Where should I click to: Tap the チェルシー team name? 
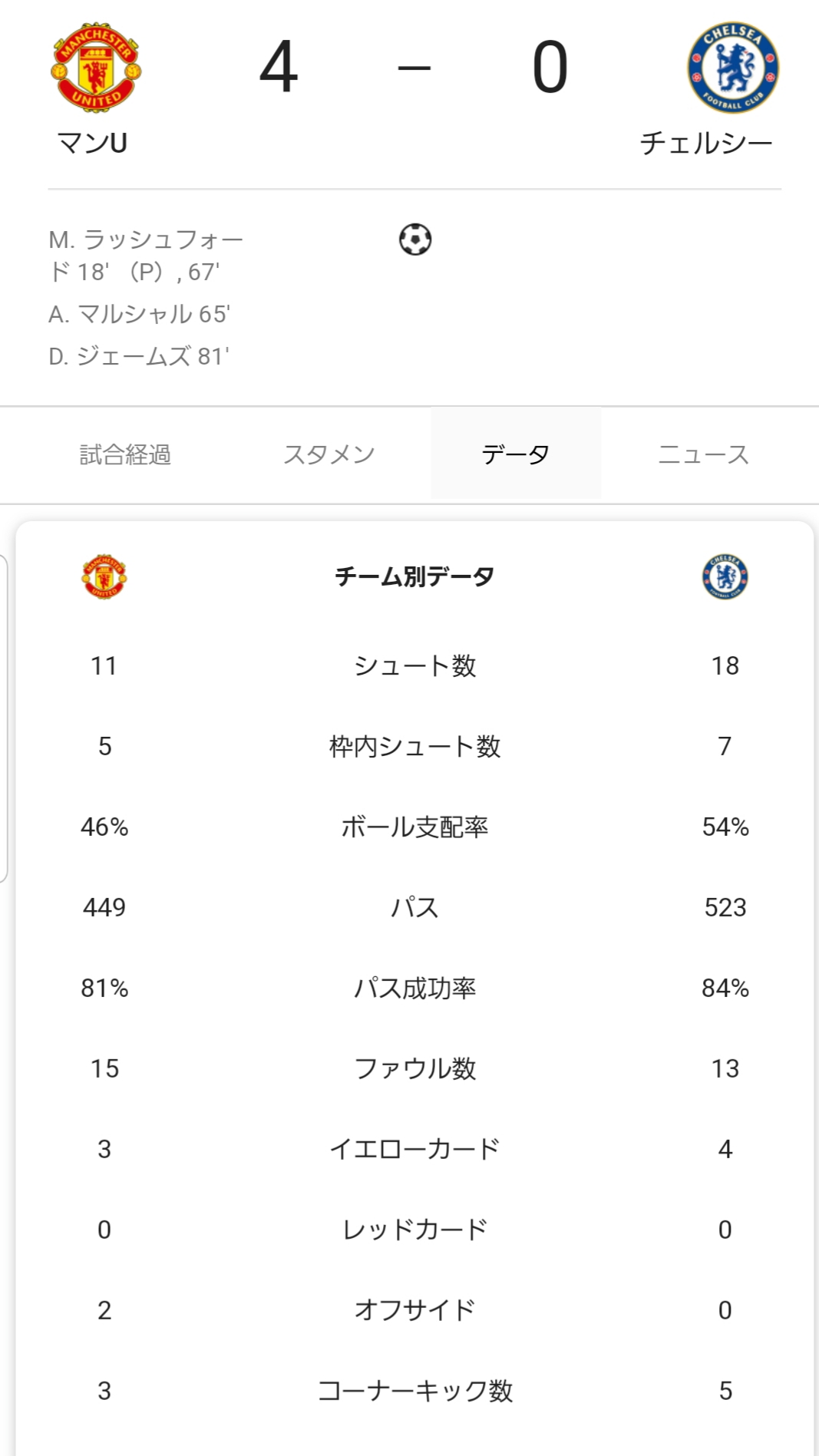click(706, 143)
